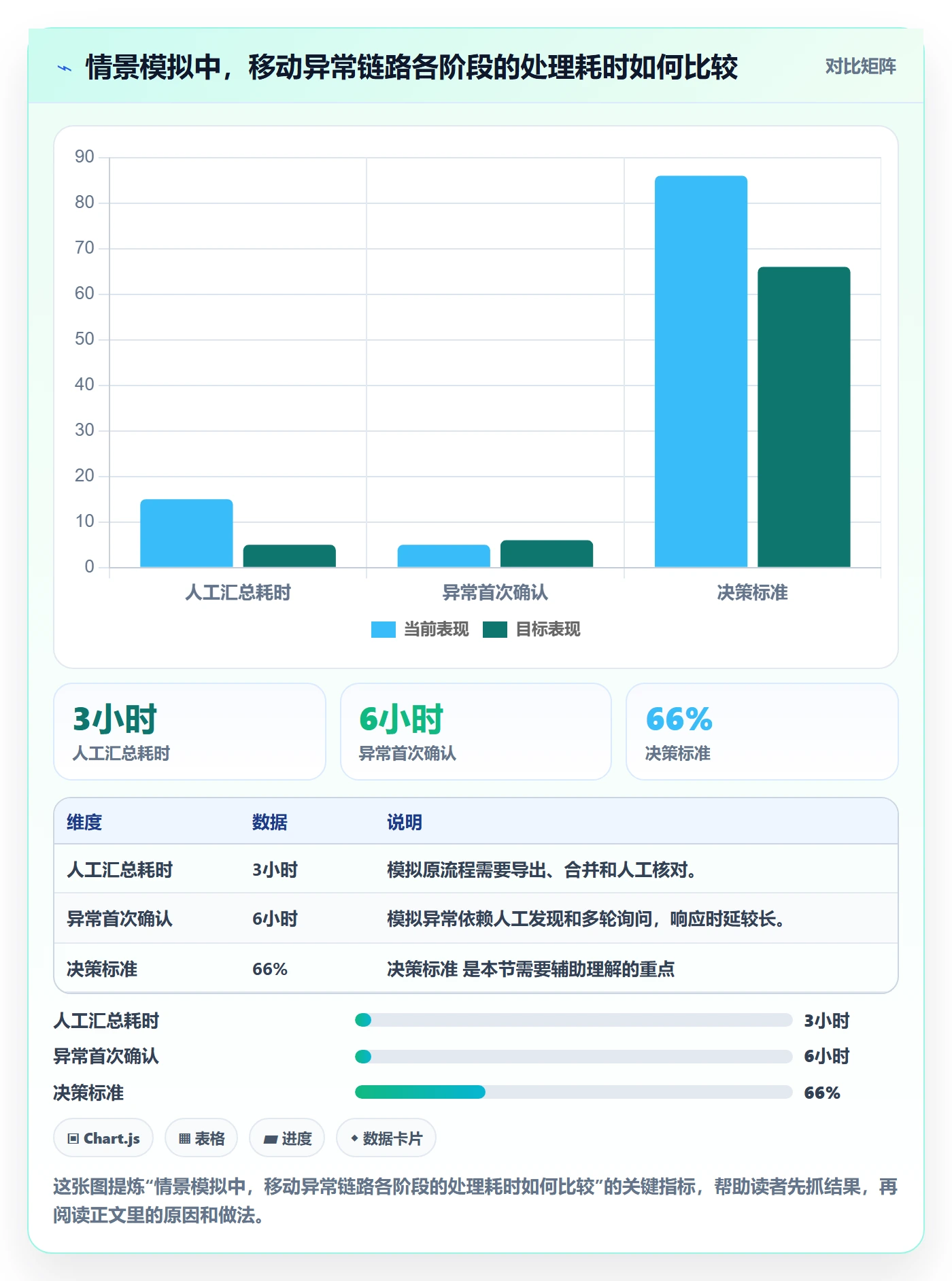Image resolution: width=952 pixels, height=1281 pixels.
Task: Click the description 模拟异常依赖人工发现和多轮询问
Action: click(x=586, y=919)
